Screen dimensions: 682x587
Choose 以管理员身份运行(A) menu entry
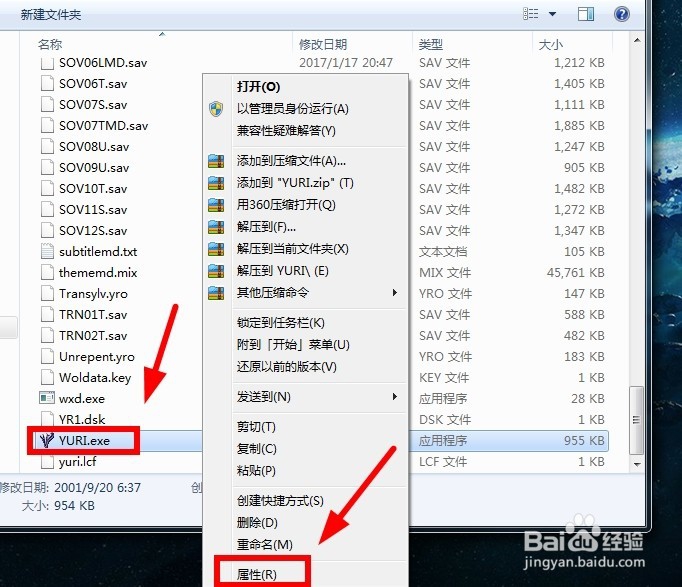pos(293,109)
